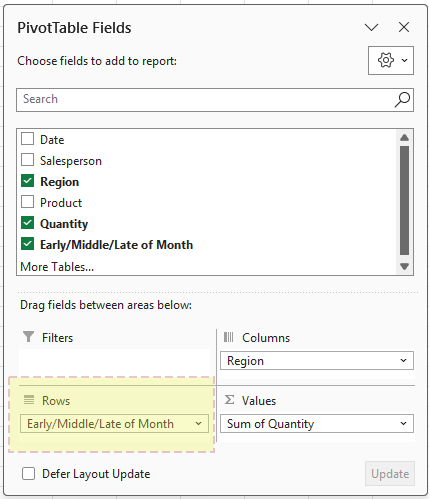Select the Quantity field label

[64, 224]
